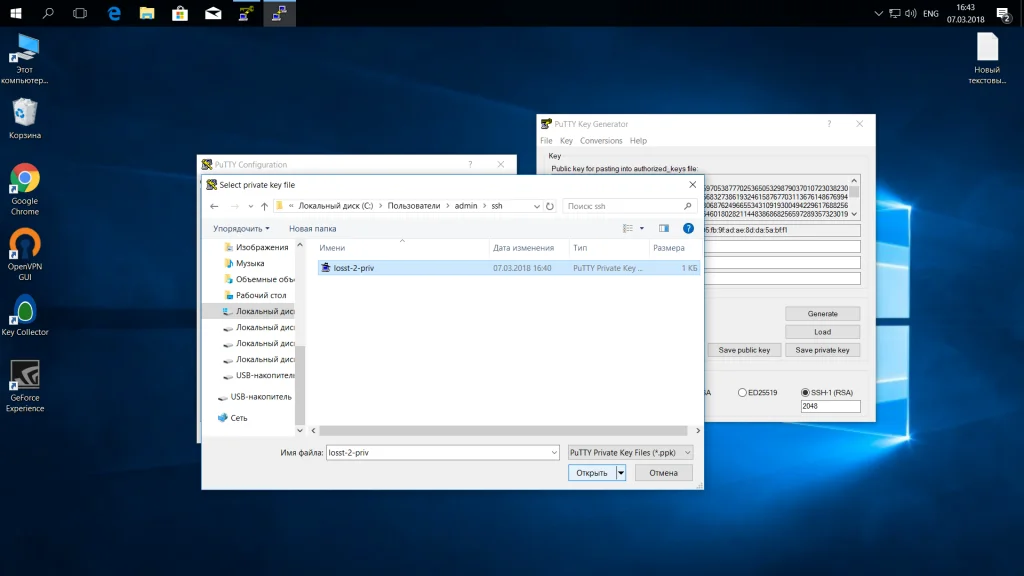Open file dialog help icon
This screenshot has height=576, width=1024.
[688, 228]
